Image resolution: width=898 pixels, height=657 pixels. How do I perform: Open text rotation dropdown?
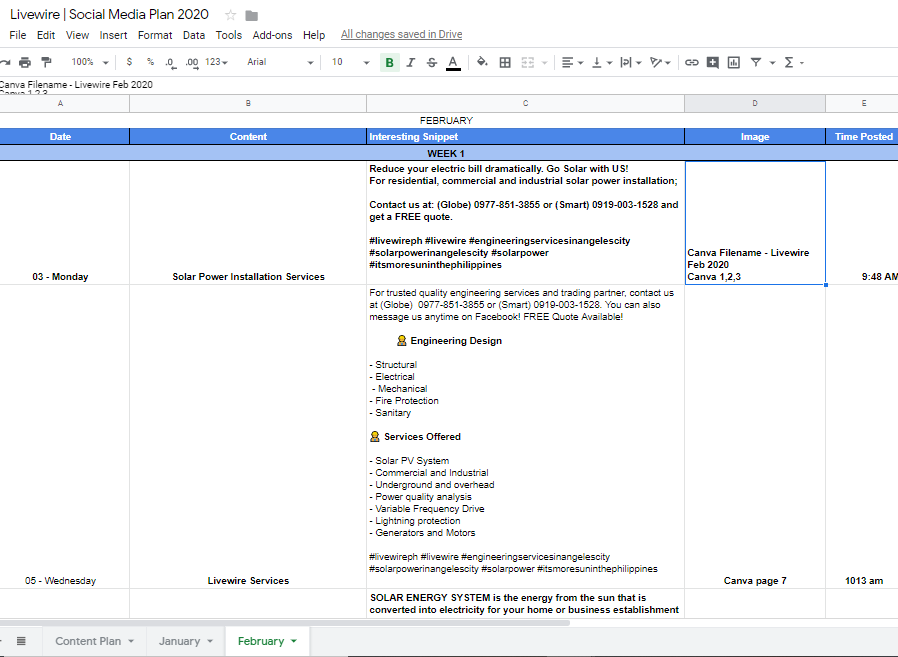click(x=660, y=62)
